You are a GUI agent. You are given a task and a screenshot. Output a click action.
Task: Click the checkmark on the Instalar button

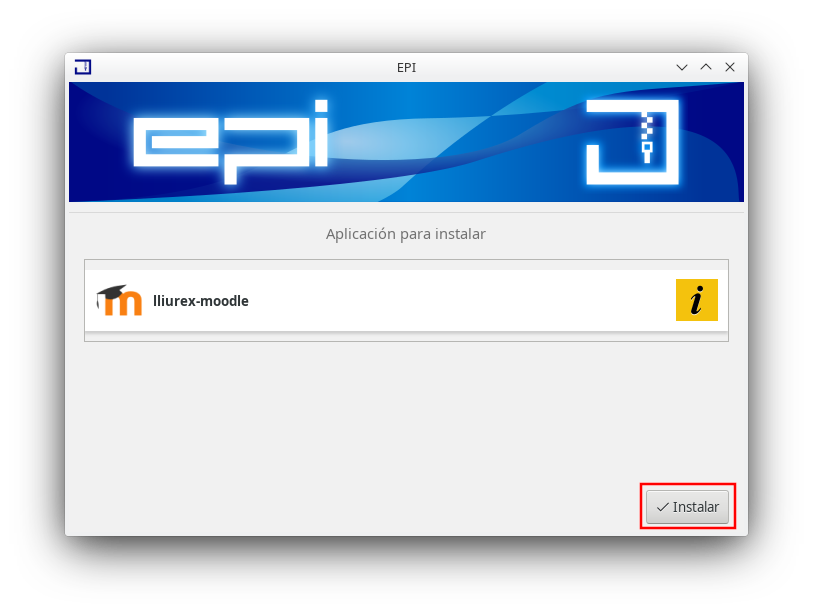pyautogui.click(x=662, y=507)
